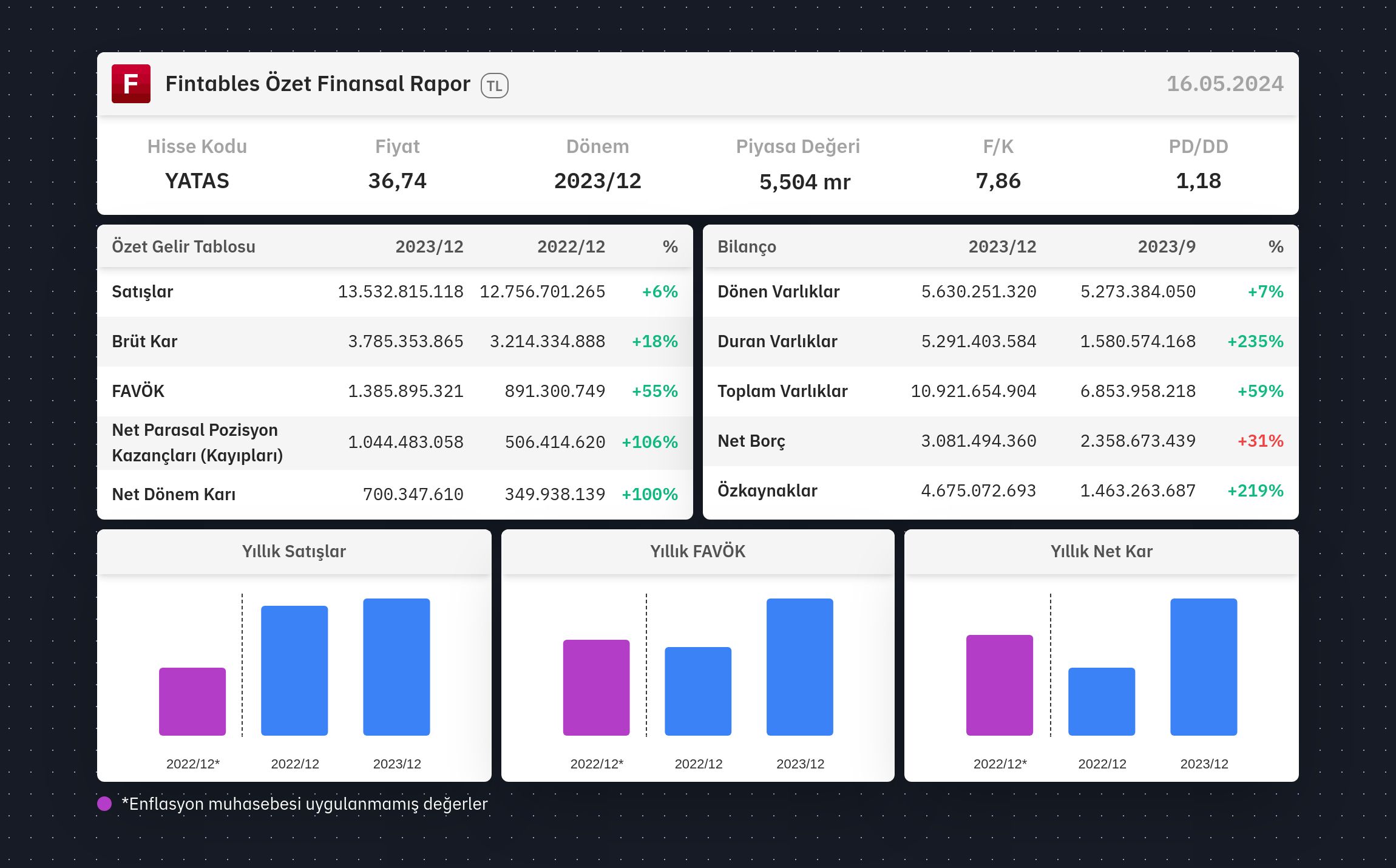Click the +106% change value
Image resolution: width=1396 pixels, height=868 pixels.
click(x=649, y=442)
